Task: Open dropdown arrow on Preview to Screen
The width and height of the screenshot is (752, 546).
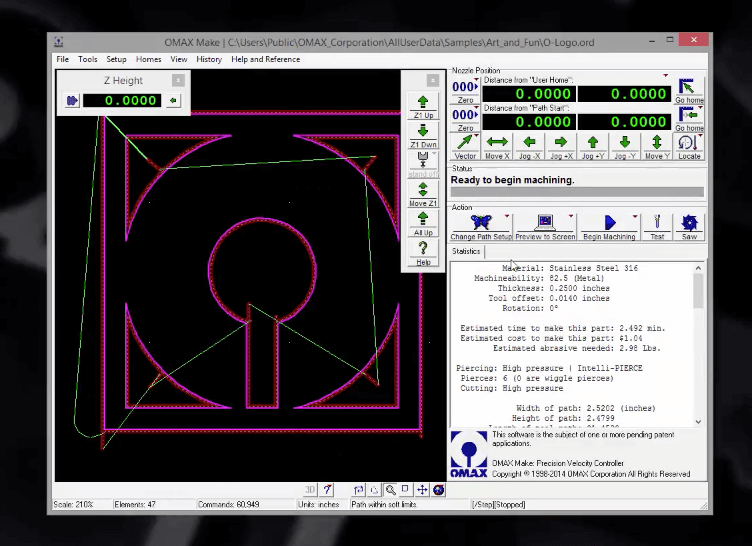Action: pyautogui.click(x=571, y=217)
